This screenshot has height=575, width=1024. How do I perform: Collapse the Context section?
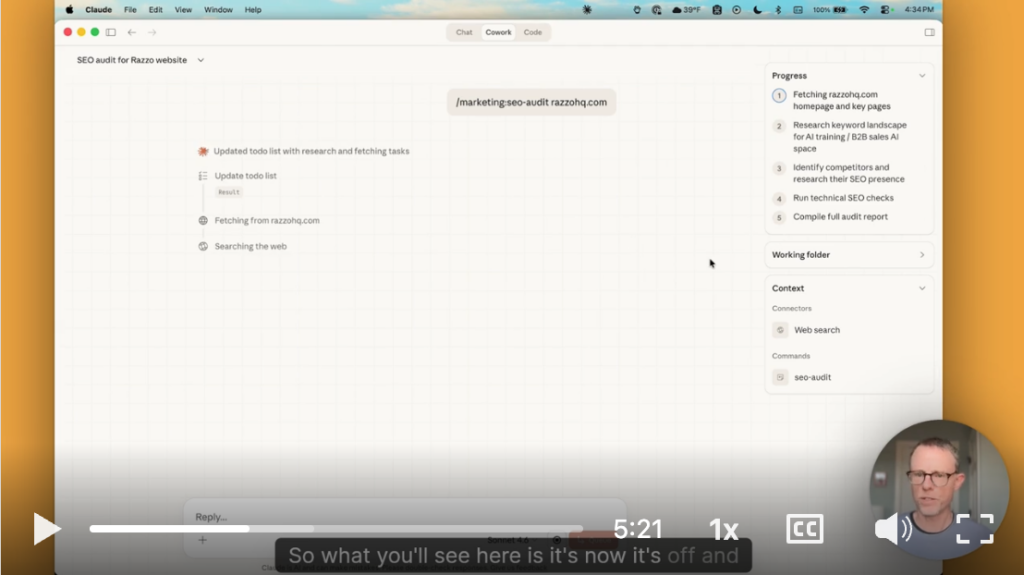click(x=922, y=288)
